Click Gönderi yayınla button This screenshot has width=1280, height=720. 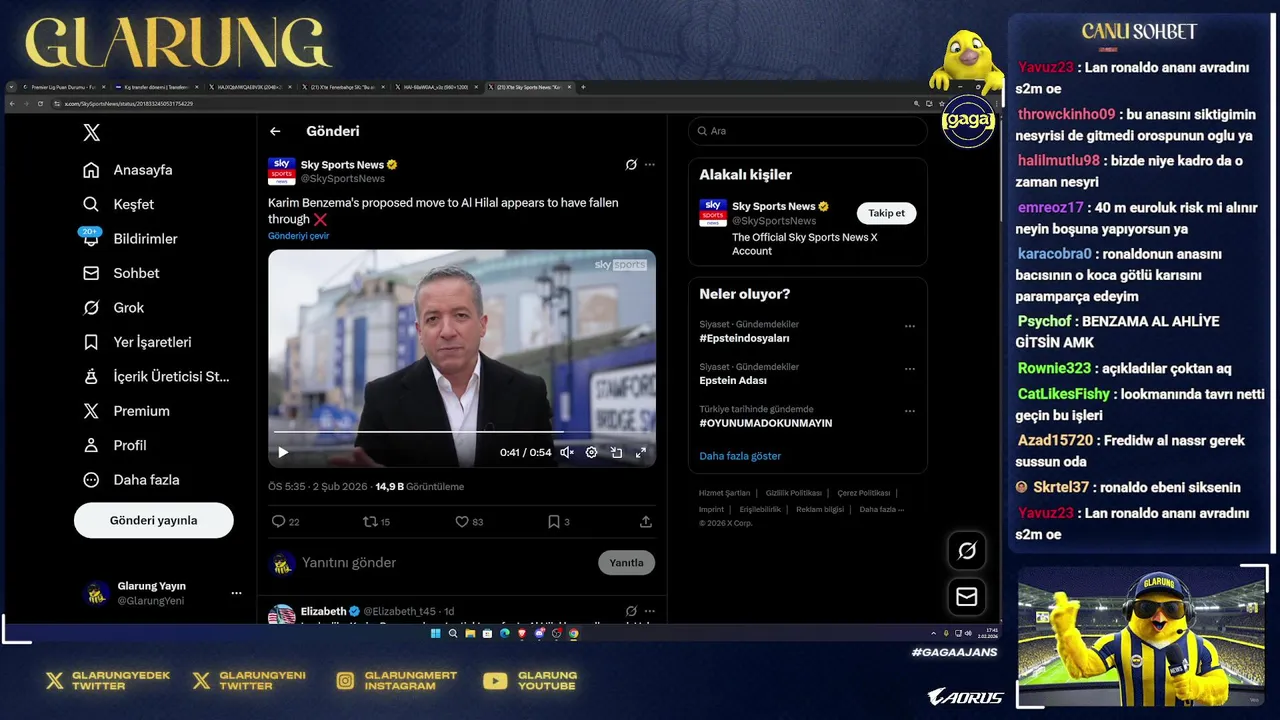tap(154, 520)
